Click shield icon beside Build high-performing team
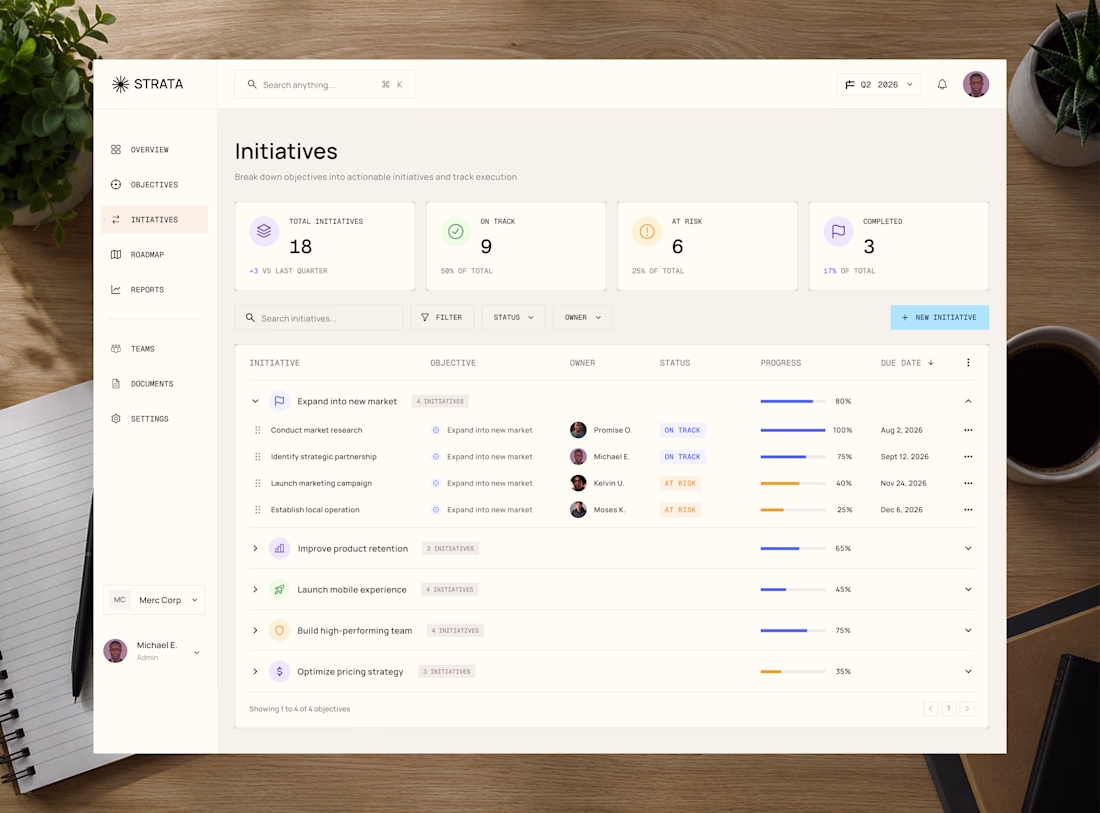 click(x=279, y=631)
